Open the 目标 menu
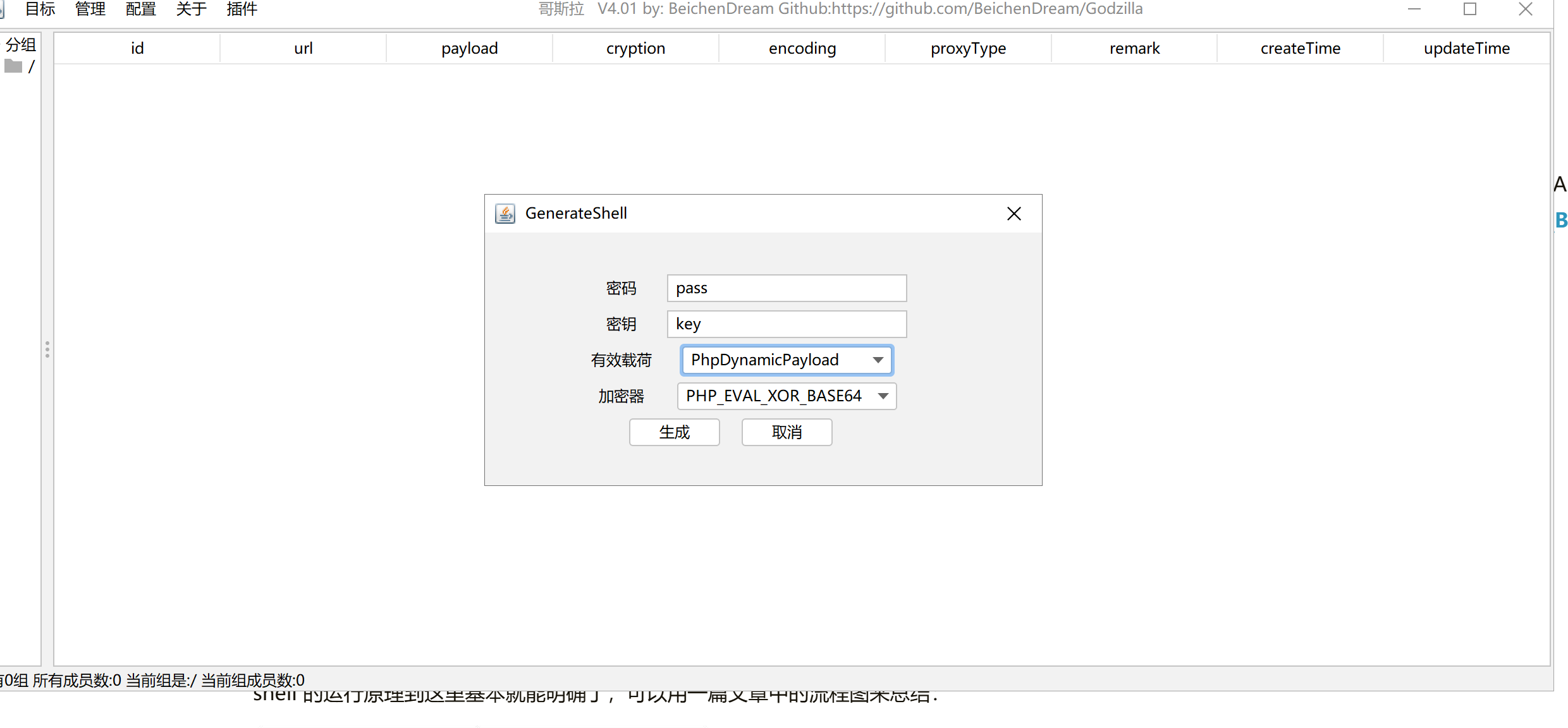The image size is (1568, 728). [40, 9]
